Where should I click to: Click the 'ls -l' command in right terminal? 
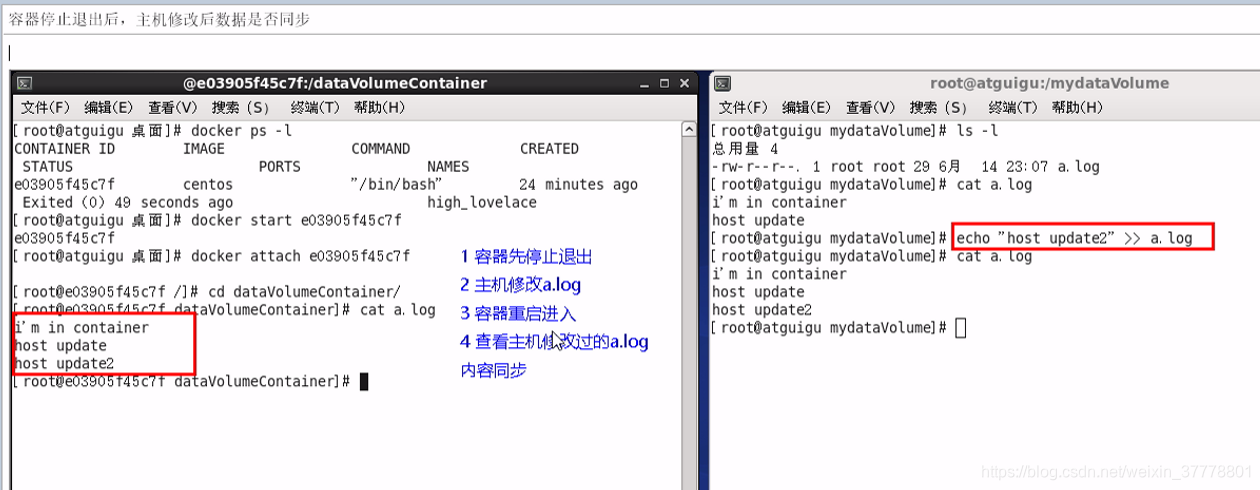pyautogui.click(x=977, y=131)
